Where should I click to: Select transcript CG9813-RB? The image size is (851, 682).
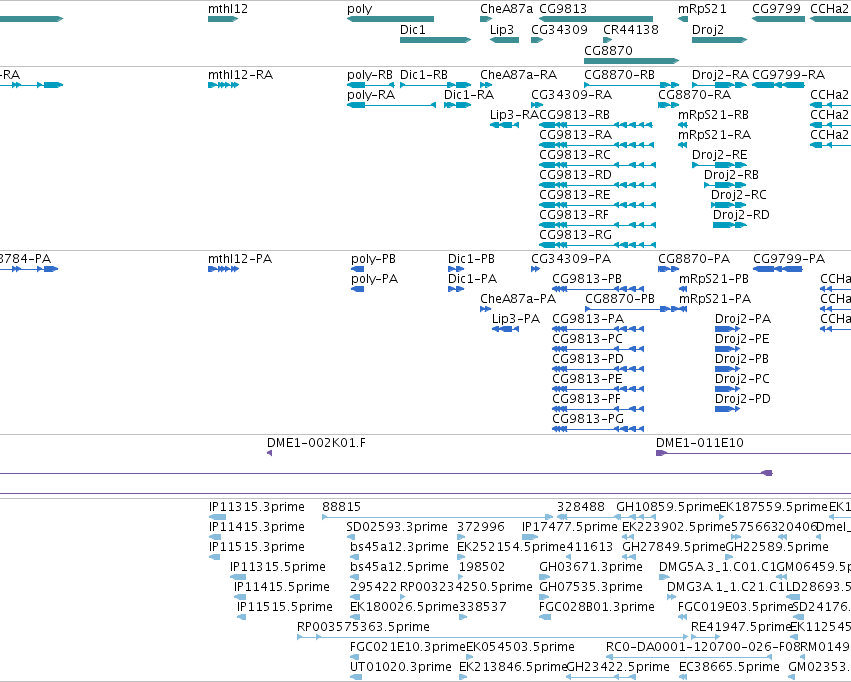[x=574, y=115]
